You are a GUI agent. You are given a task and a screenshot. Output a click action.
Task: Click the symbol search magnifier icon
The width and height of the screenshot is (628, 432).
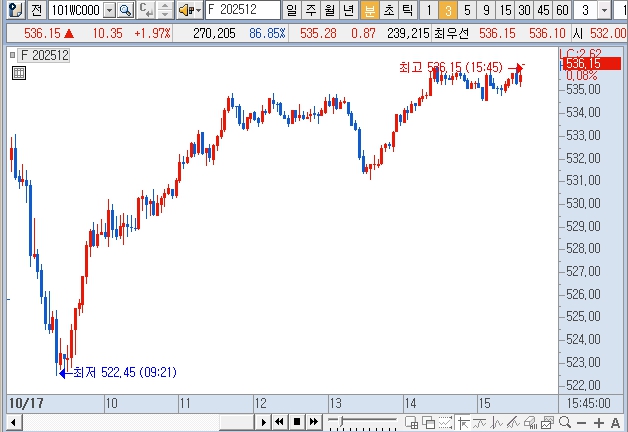click(125, 10)
